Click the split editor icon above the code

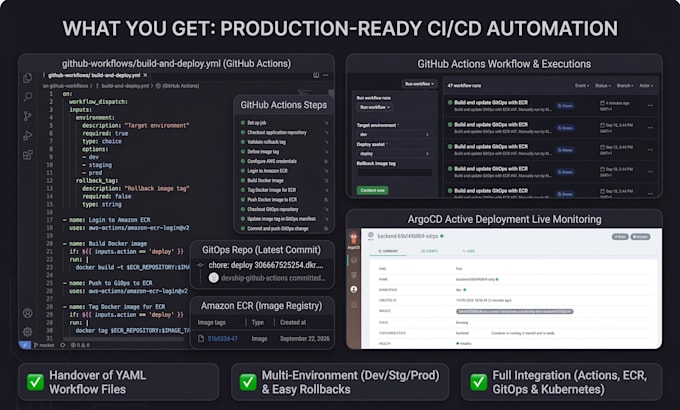pos(316,75)
